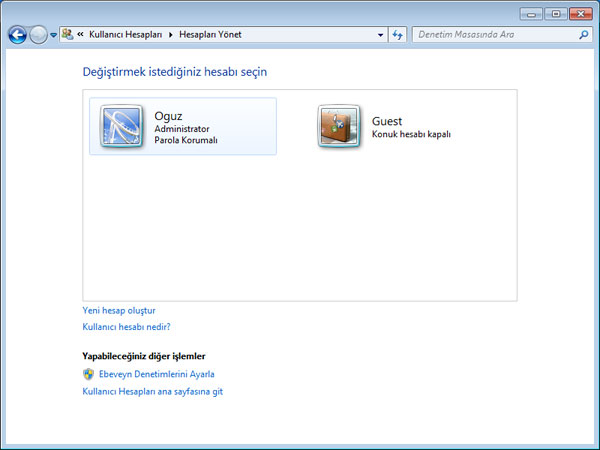
Task: Click the shield icon beside Ebeveyn Denetimleri
Action: pos(88,374)
